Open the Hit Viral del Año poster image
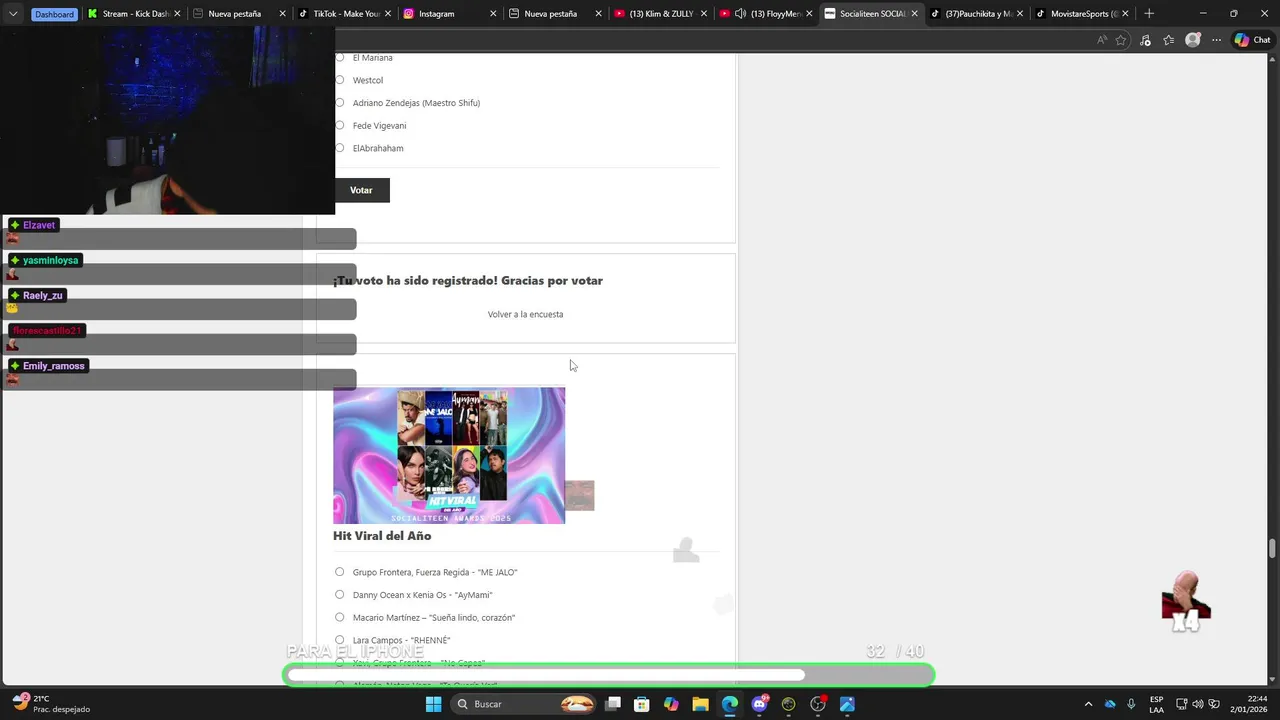This screenshot has height=720, width=1280. click(449, 455)
